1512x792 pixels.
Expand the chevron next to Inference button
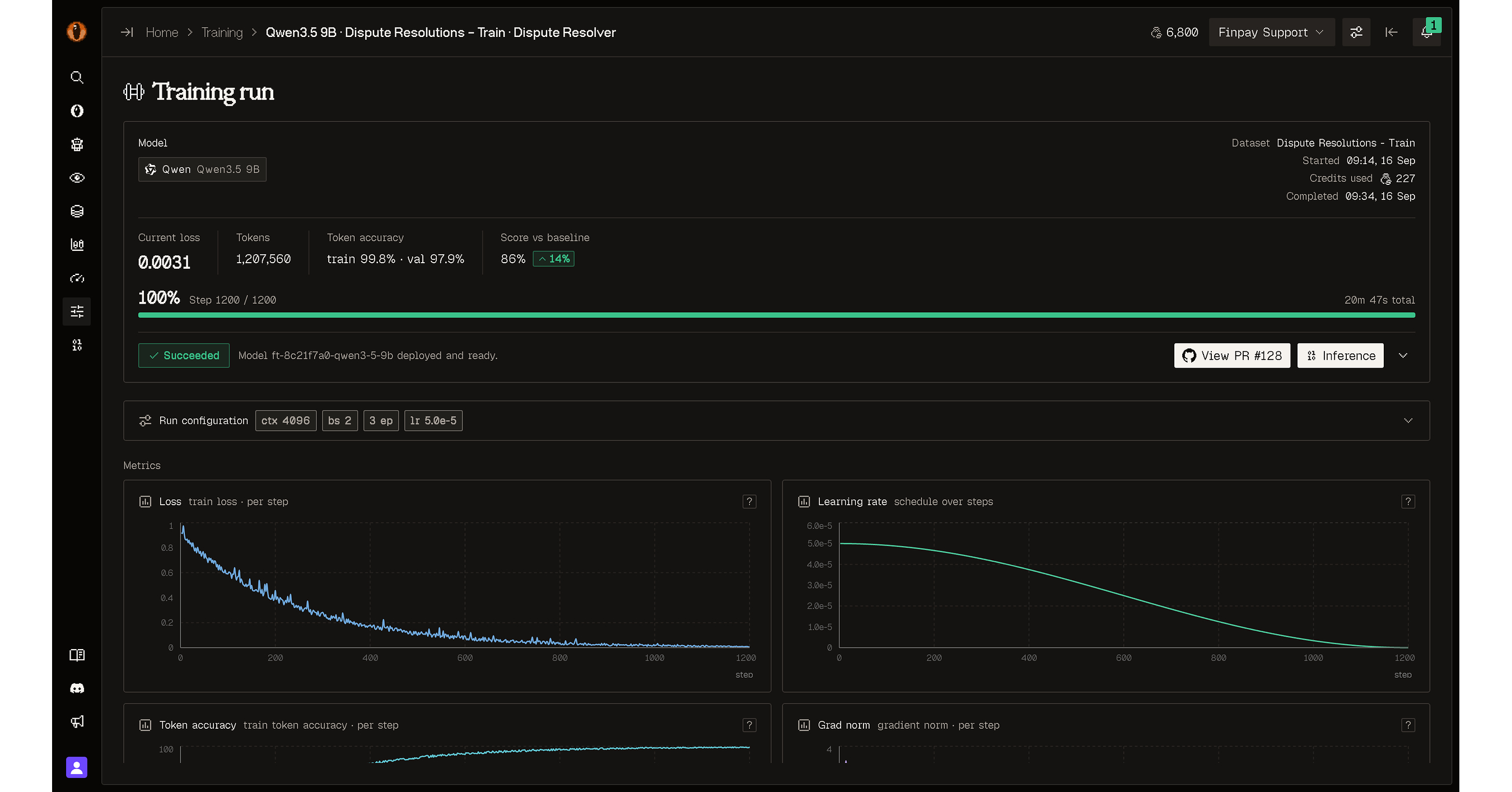1403,356
